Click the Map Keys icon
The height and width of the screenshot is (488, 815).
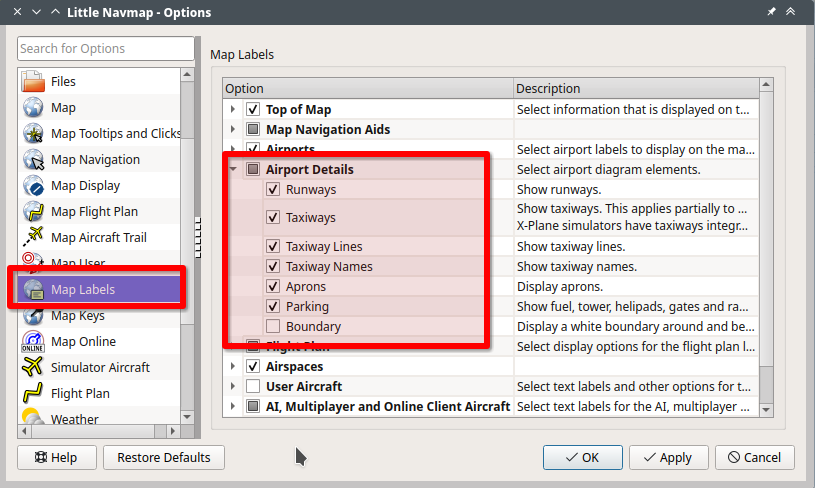pos(33,315)
